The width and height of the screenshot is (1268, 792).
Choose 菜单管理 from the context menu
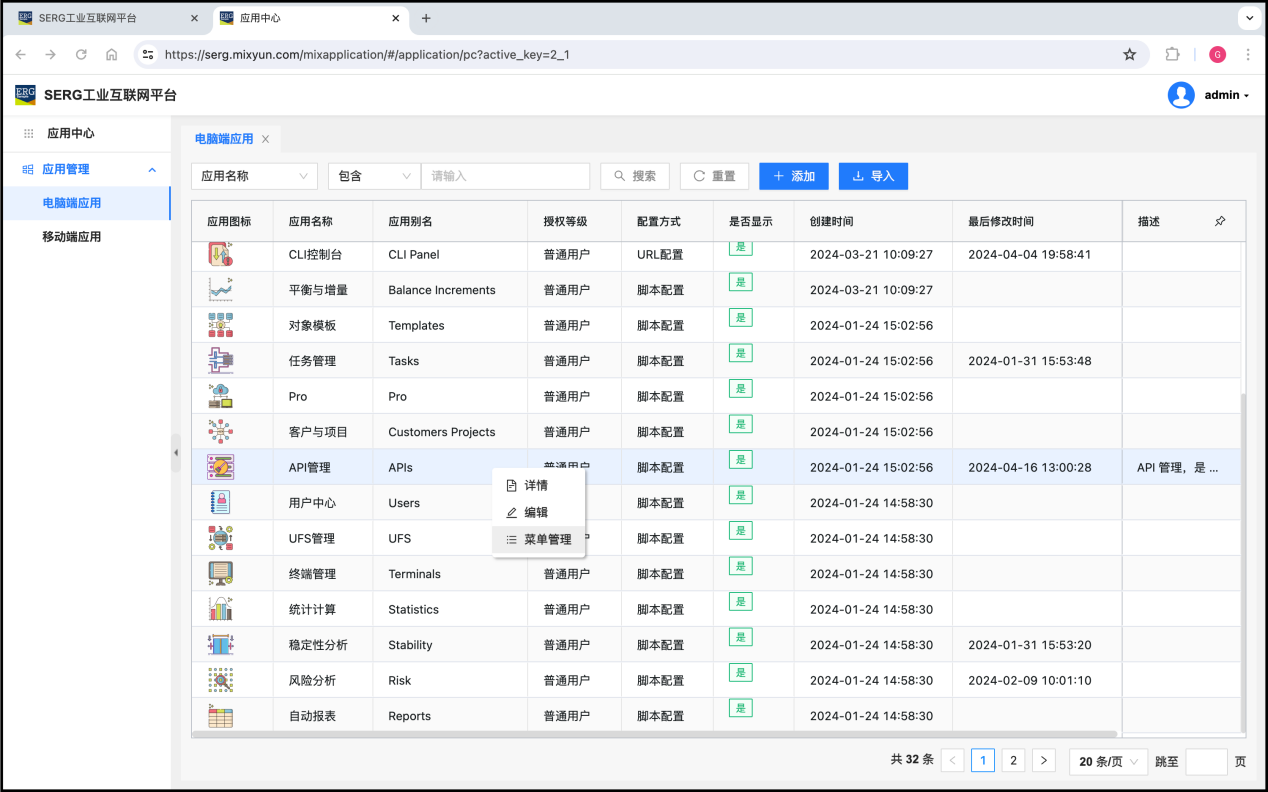click(x=547, y=539)
